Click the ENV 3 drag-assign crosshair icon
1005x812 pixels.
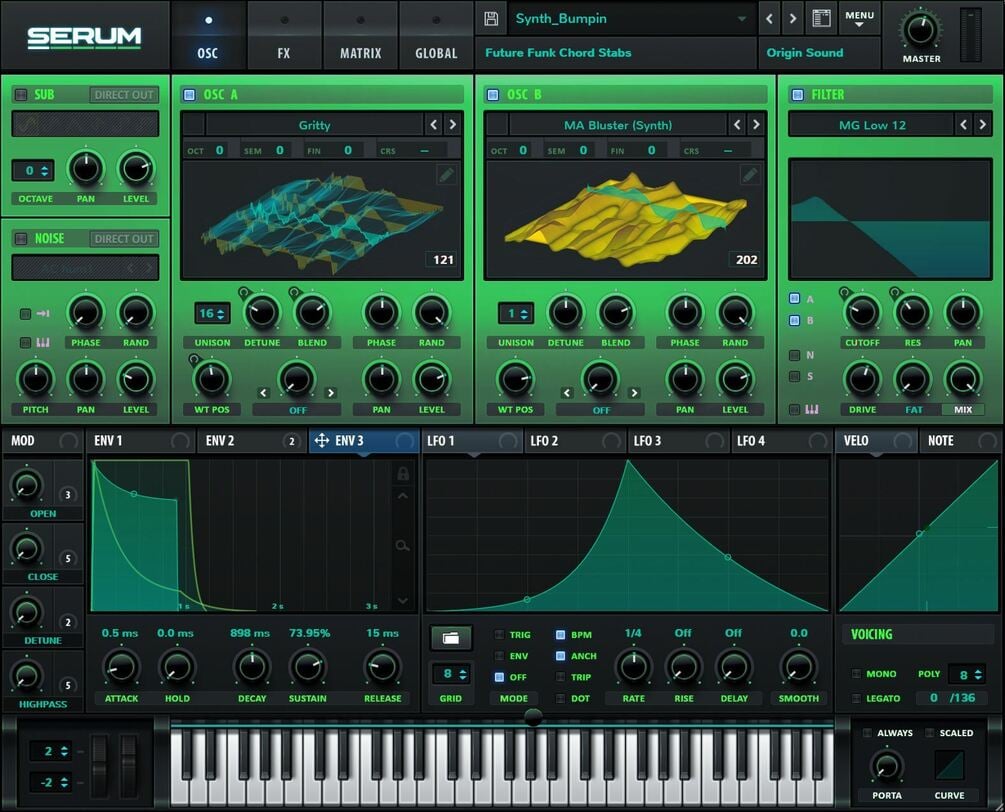tap(322, 440)
